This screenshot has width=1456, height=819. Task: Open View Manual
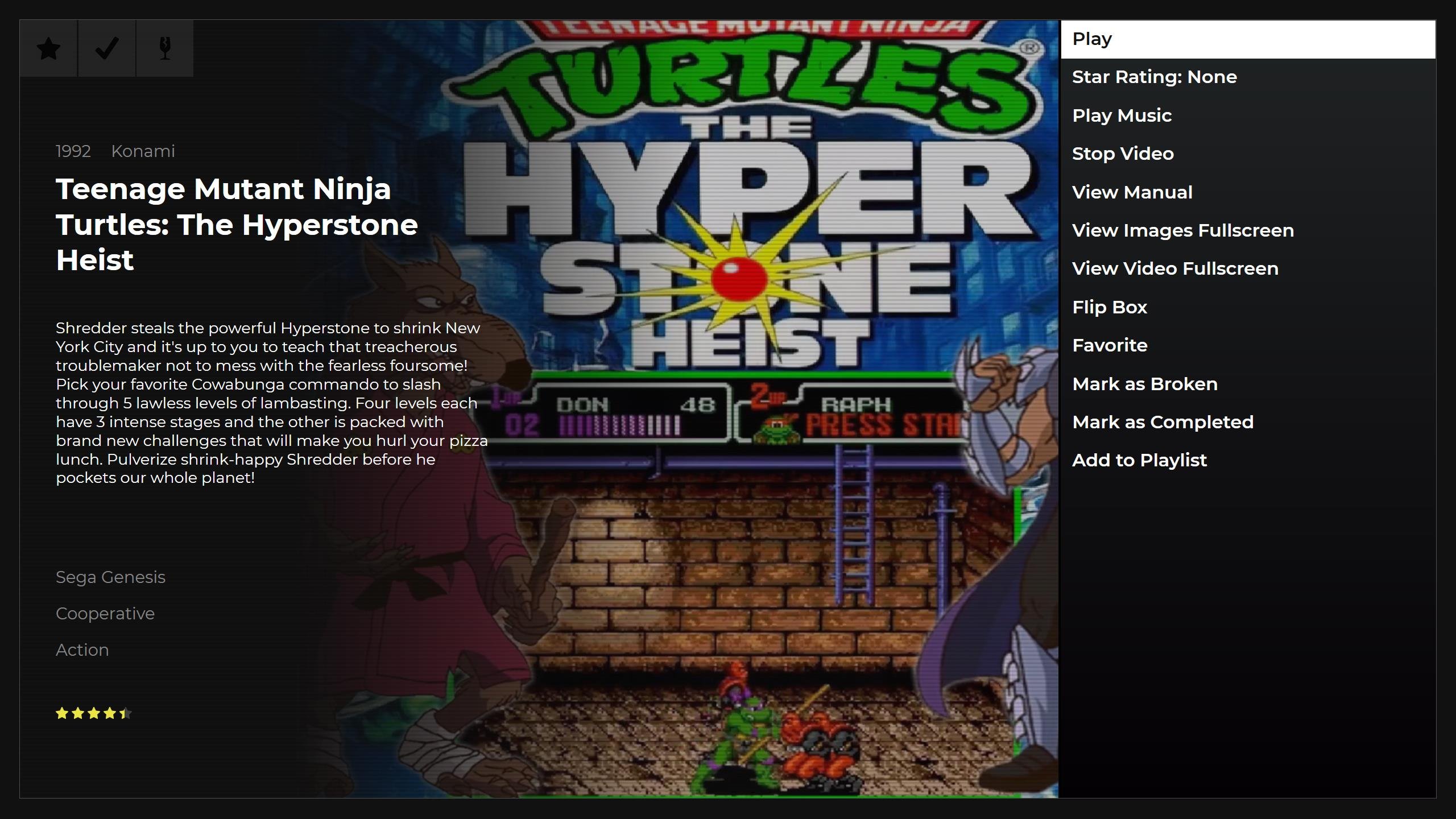pyautogui.click(x=1248, y=192)
